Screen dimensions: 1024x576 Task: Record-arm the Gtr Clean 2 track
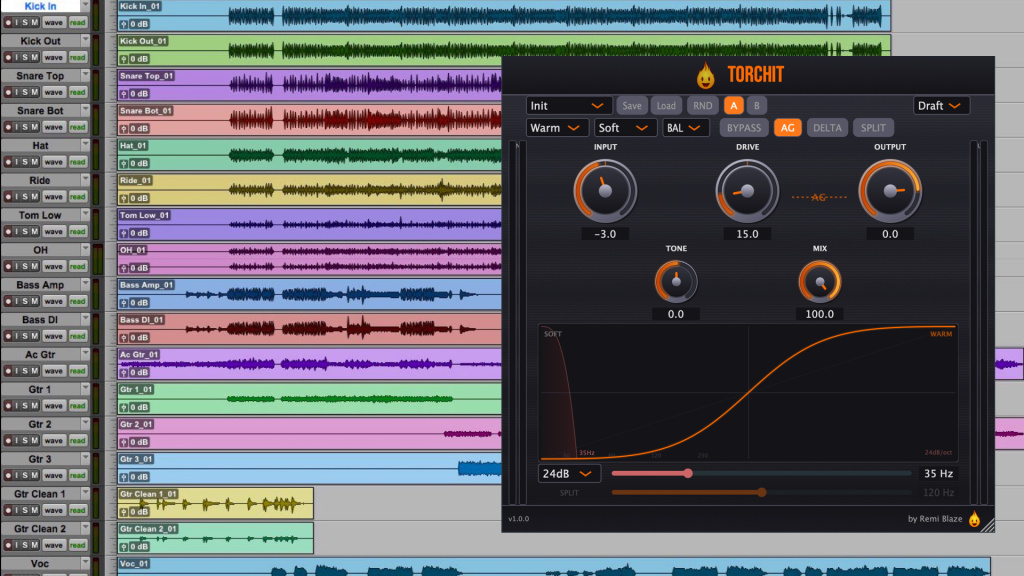(8, 545)
